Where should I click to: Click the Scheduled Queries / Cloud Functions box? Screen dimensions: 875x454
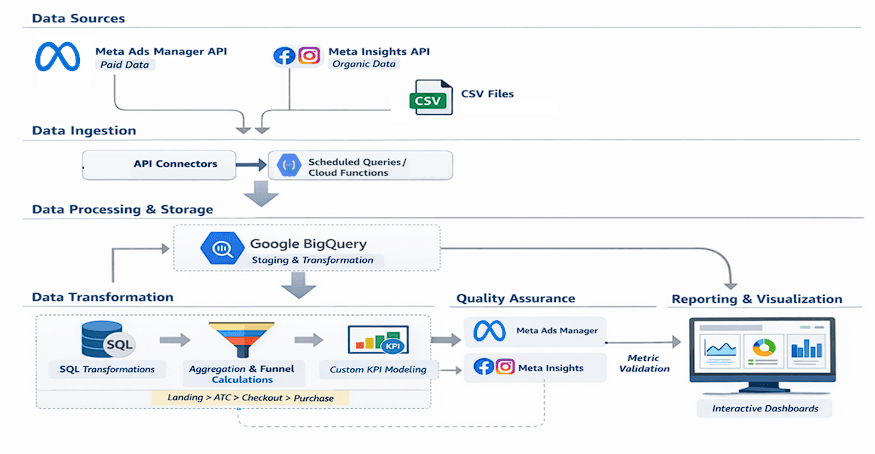(360, 166)
